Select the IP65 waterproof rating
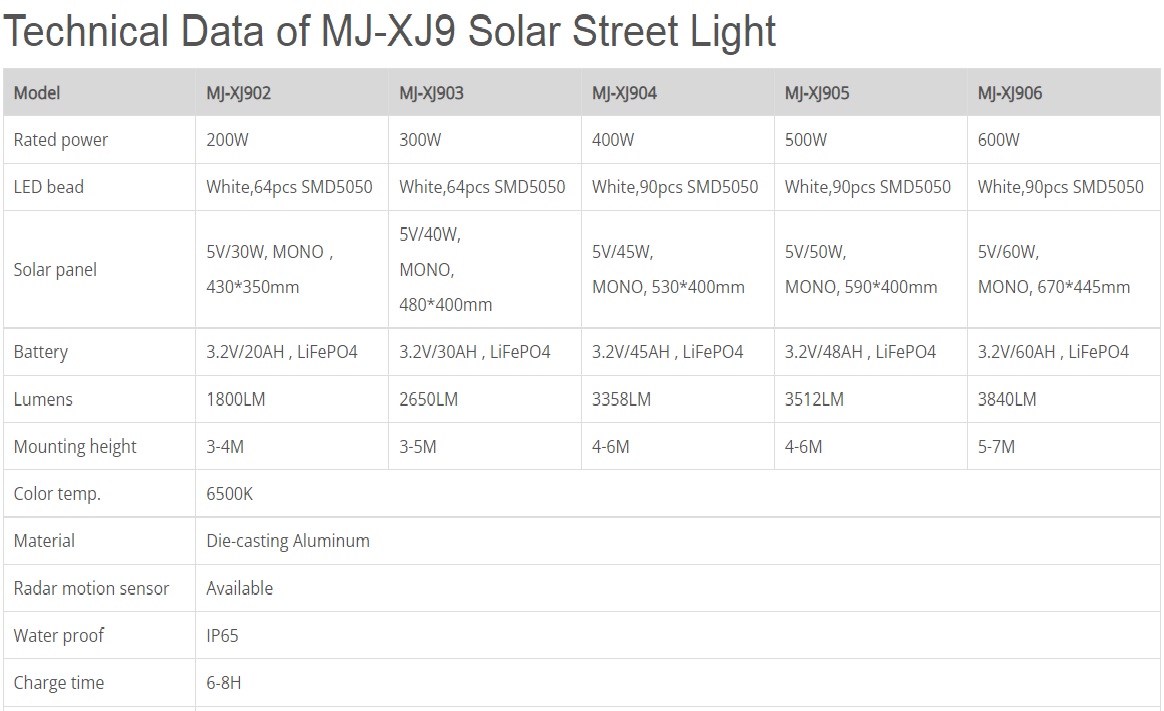Screen dimensions: 1164x711 [x=222, y=635]
